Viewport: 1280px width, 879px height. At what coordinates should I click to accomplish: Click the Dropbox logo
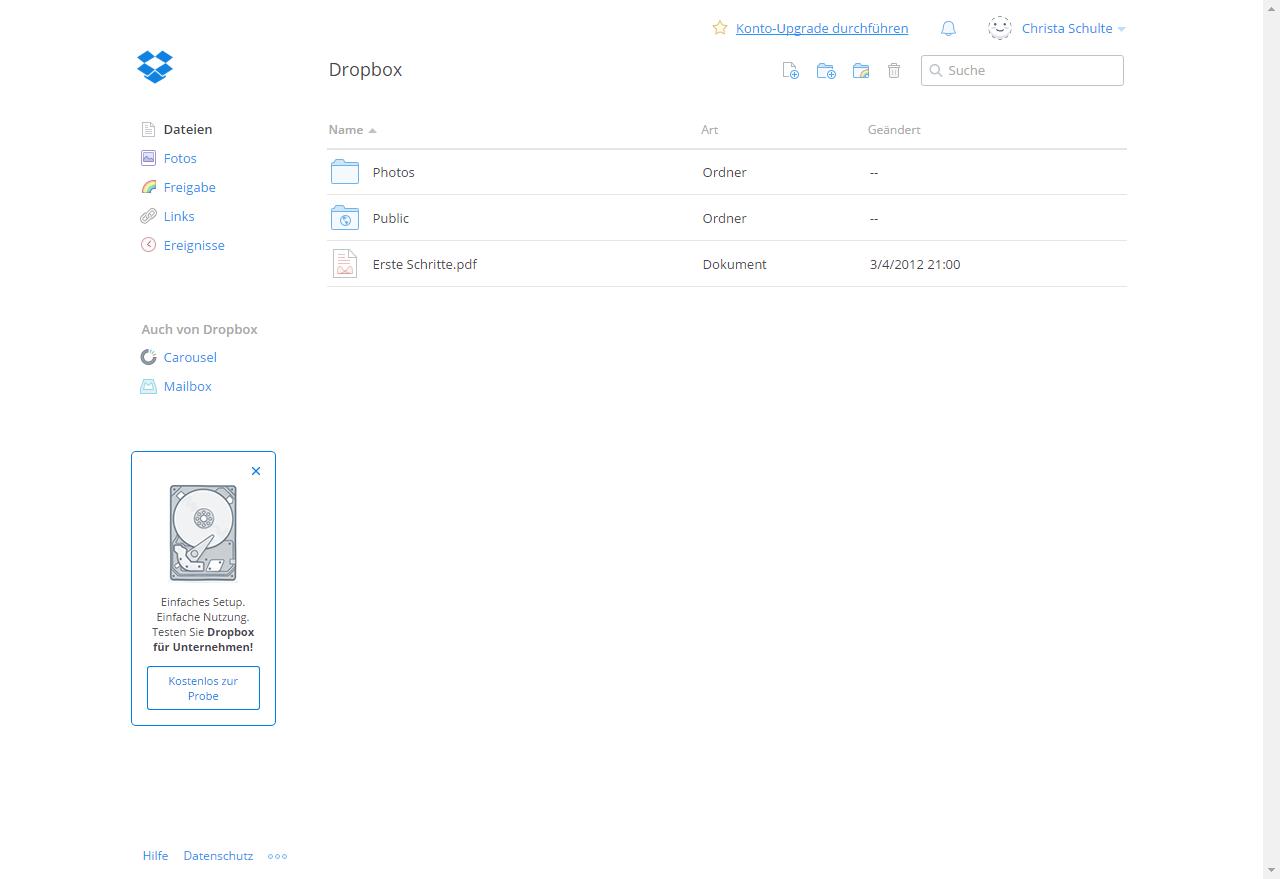point(155,67)
